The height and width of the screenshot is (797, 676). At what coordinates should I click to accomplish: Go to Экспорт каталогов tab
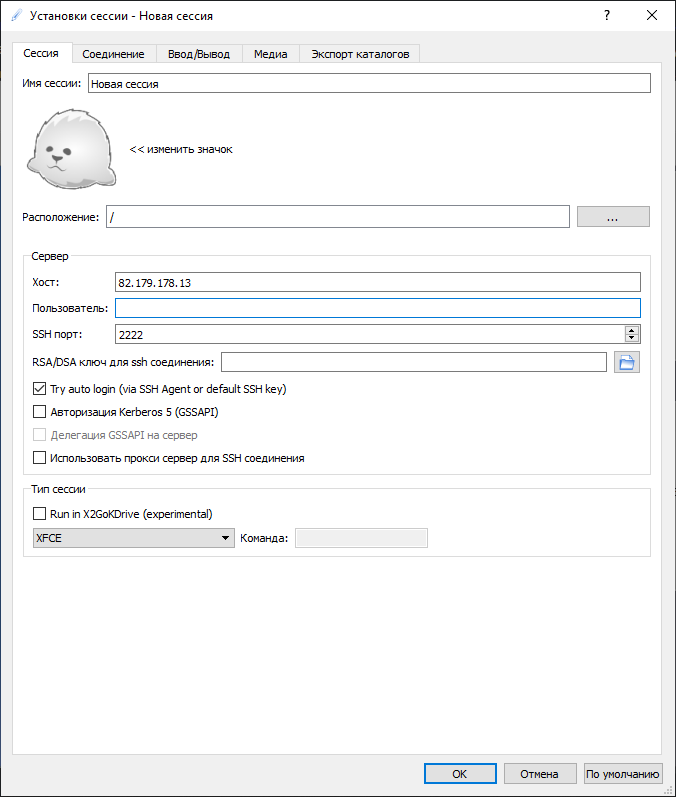(360, 54)
